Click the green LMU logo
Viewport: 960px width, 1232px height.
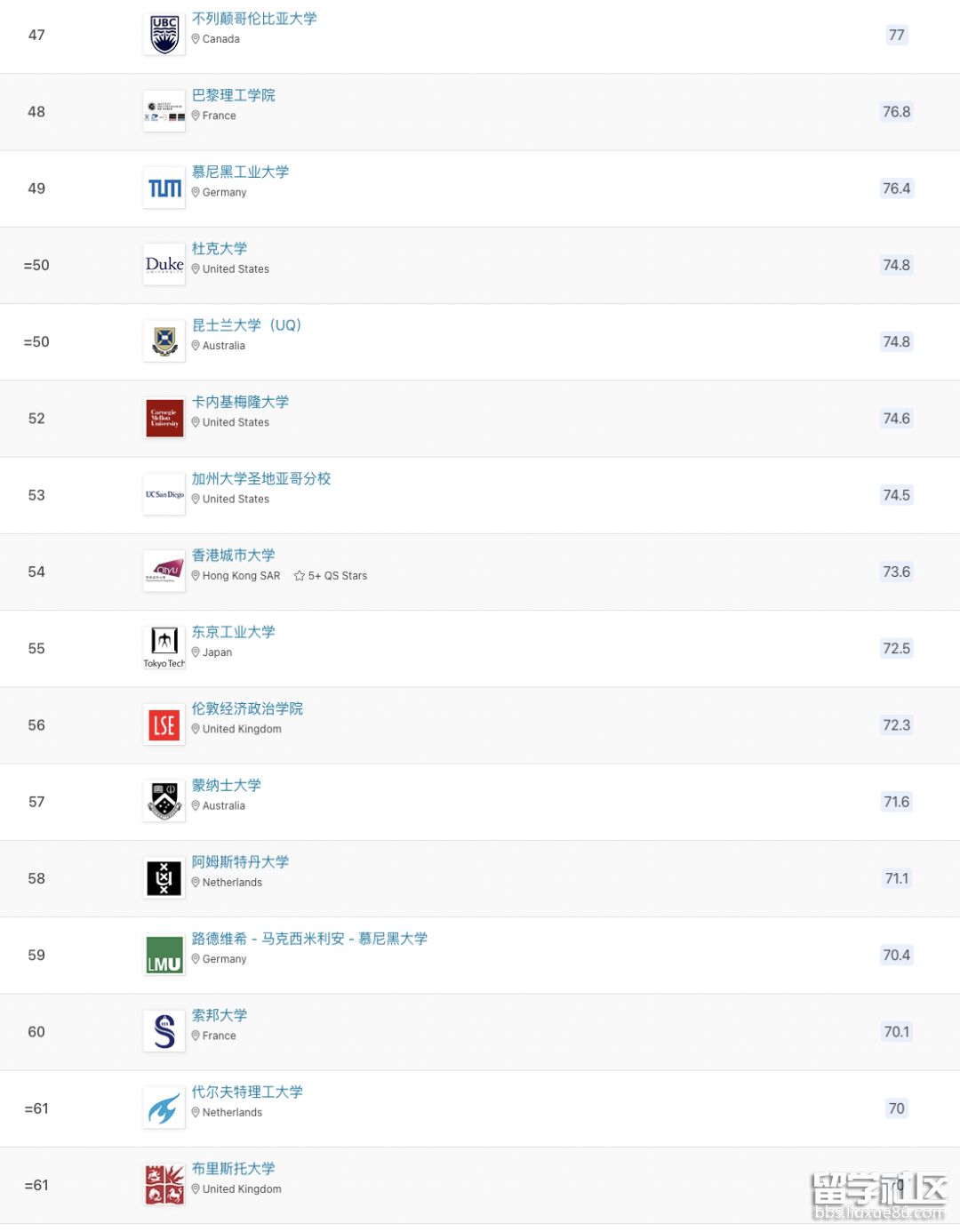(164, 956)
